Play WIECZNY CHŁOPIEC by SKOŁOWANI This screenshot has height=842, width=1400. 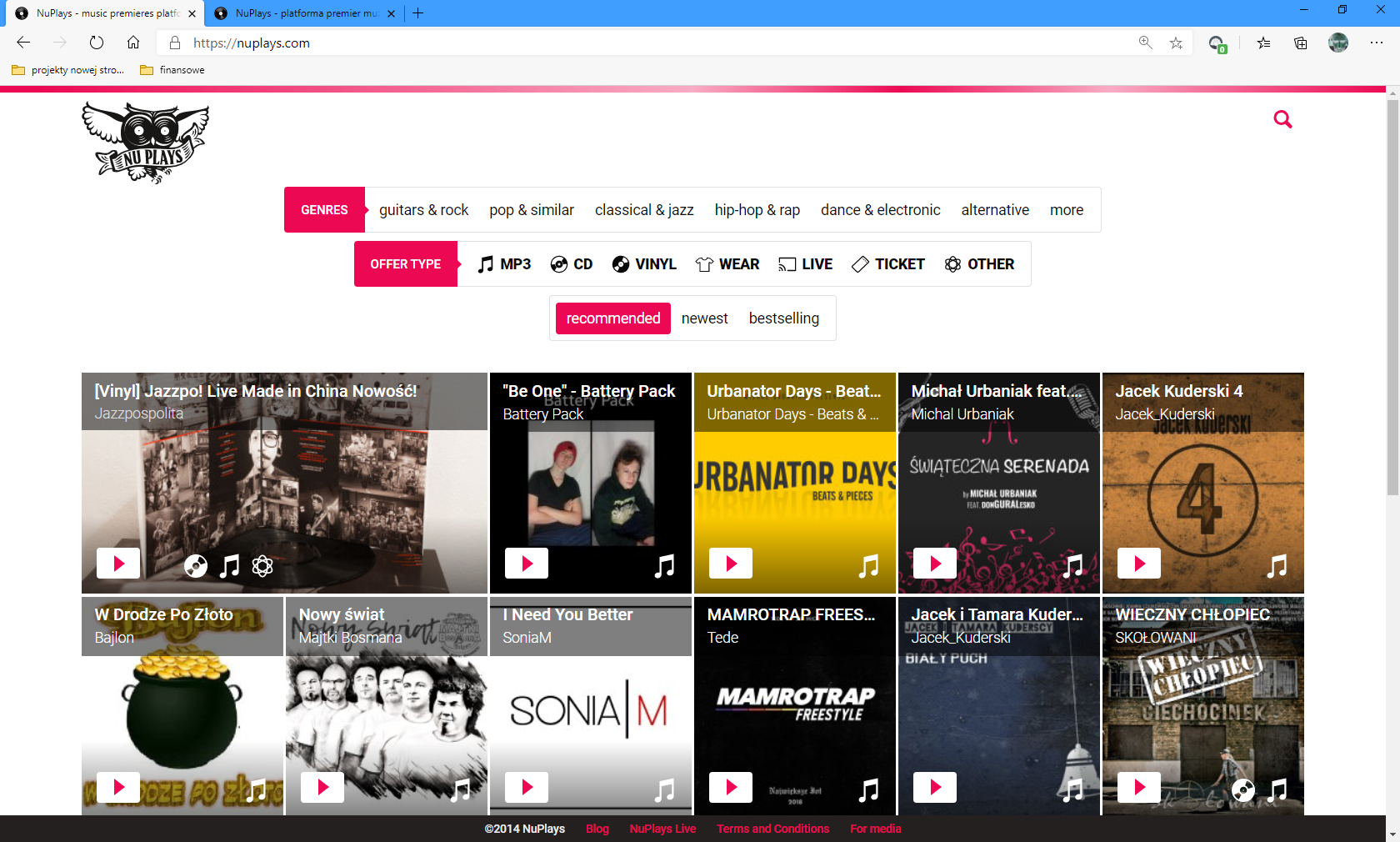click(1139, 787)
